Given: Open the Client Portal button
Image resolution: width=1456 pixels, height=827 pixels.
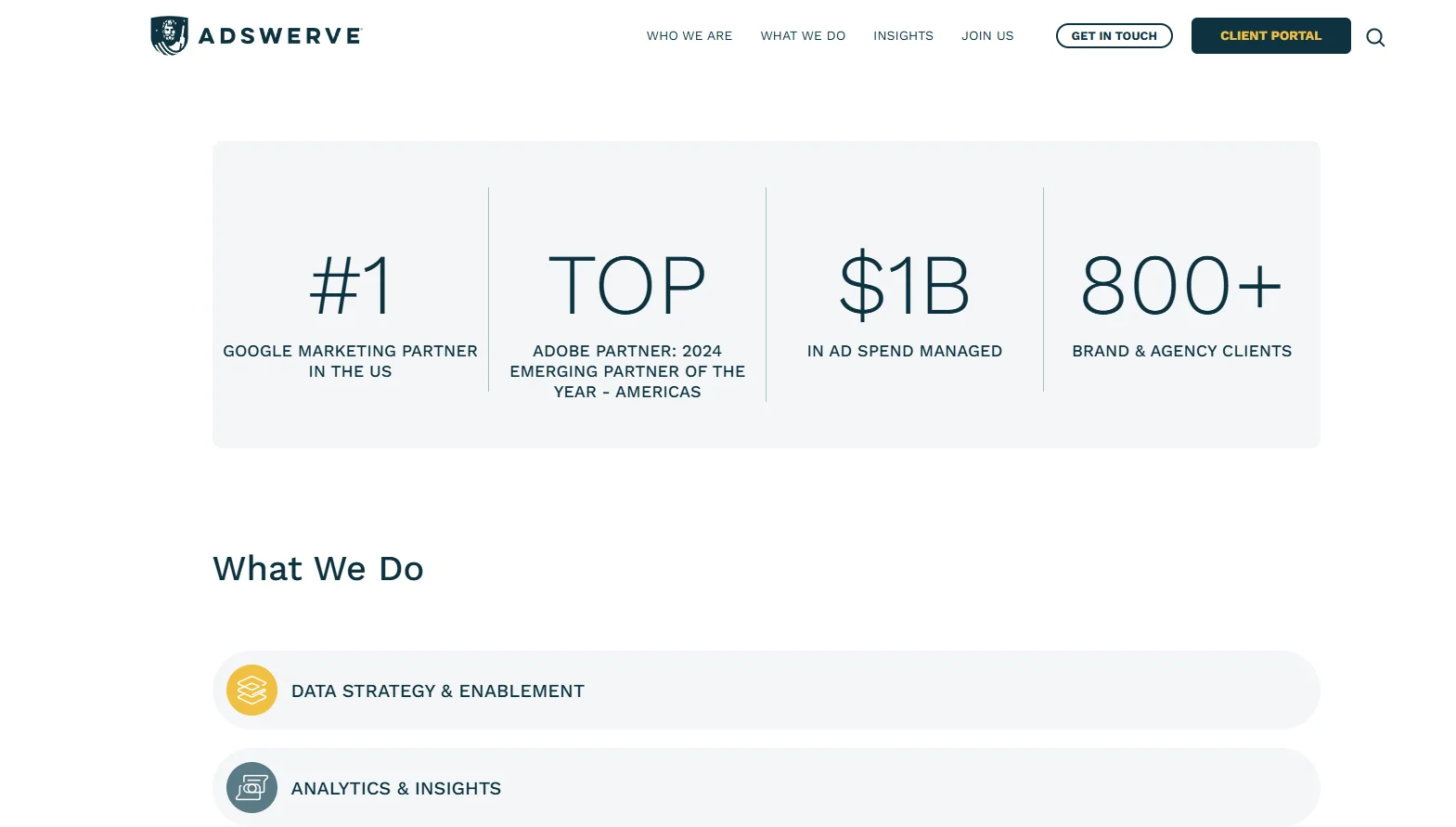Looking at the screenshot, I should pyautogui.click(x=1270, y=35).
